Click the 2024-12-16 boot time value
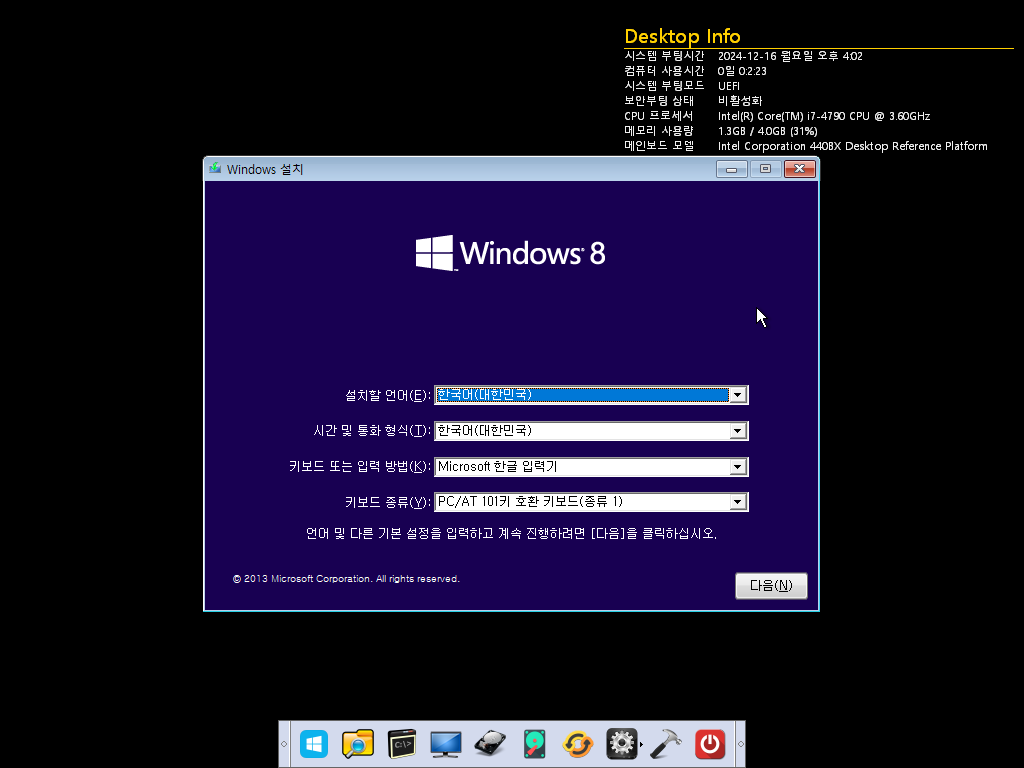This screenshot has width=1024, height=768. pyautogui.click(x=790, y=56)
